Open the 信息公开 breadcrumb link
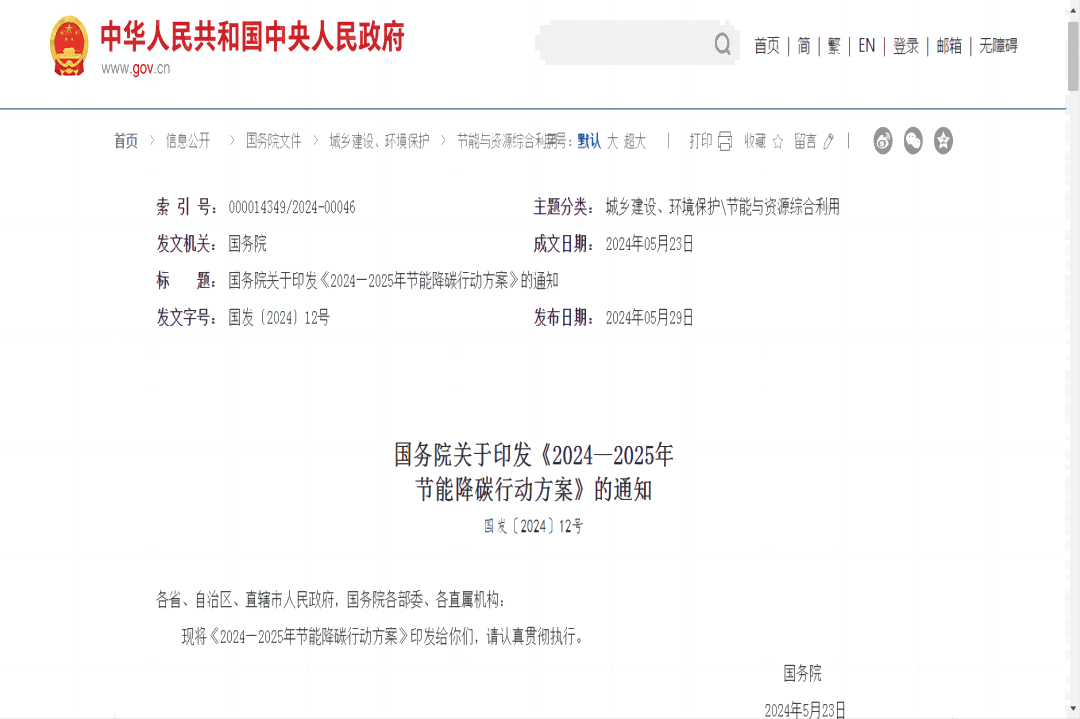 pyautogui.click(x=187, y=141)
